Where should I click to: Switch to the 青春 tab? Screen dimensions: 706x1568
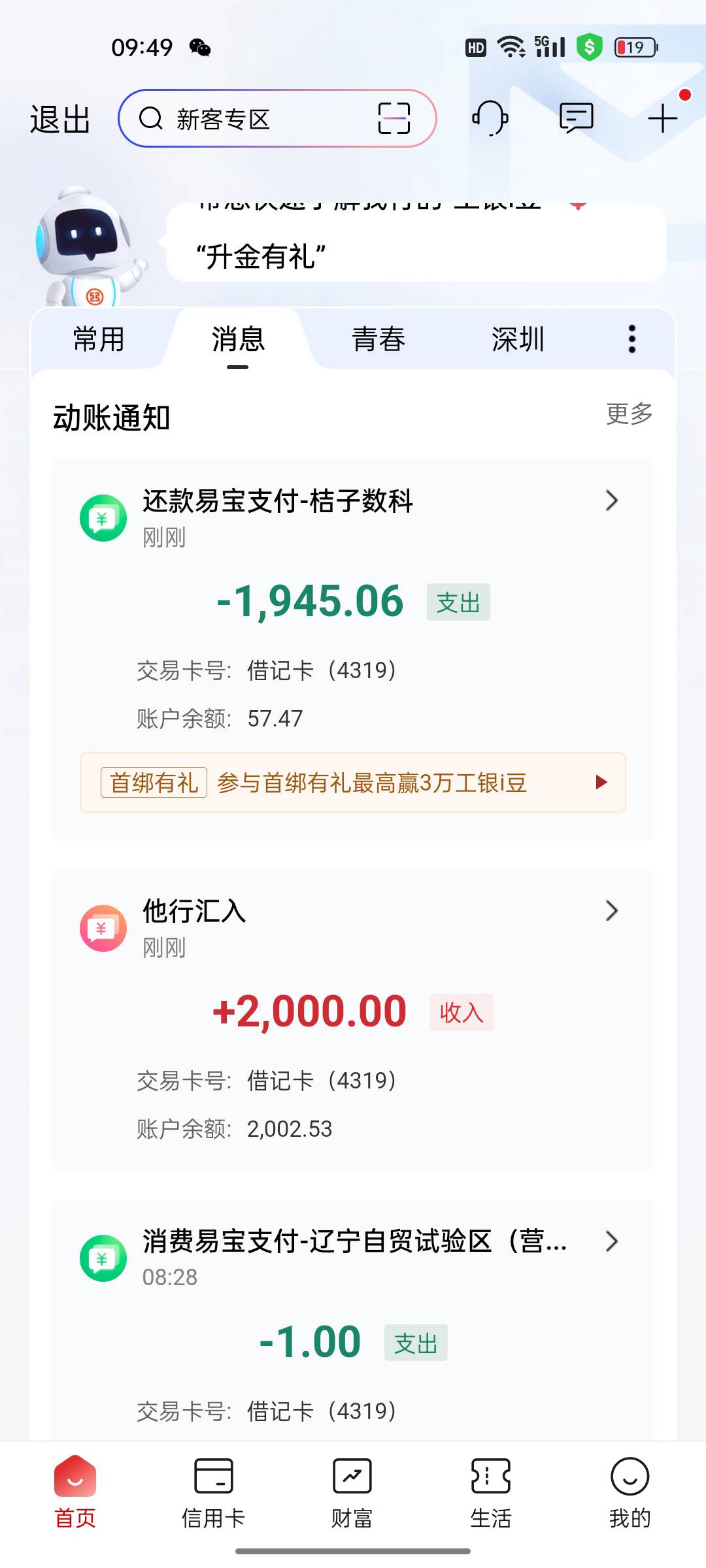tap(378, 340)
